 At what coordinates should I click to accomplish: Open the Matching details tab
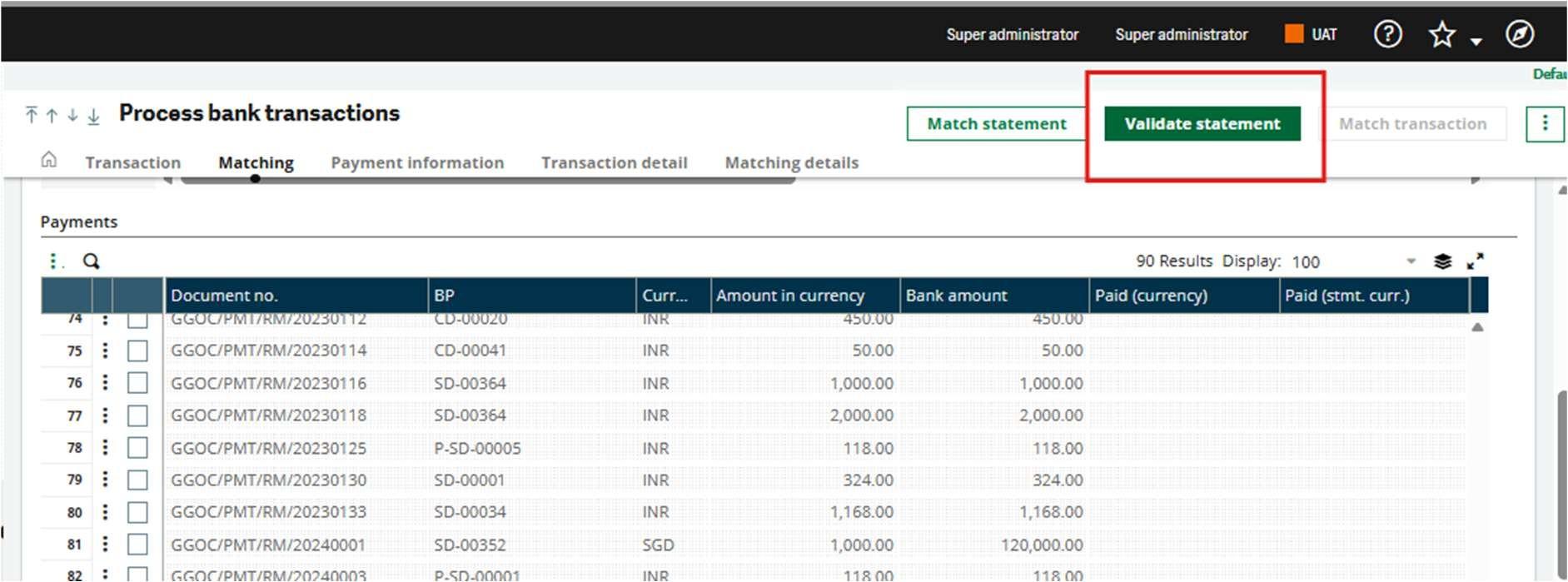click(x=791, y=162)
